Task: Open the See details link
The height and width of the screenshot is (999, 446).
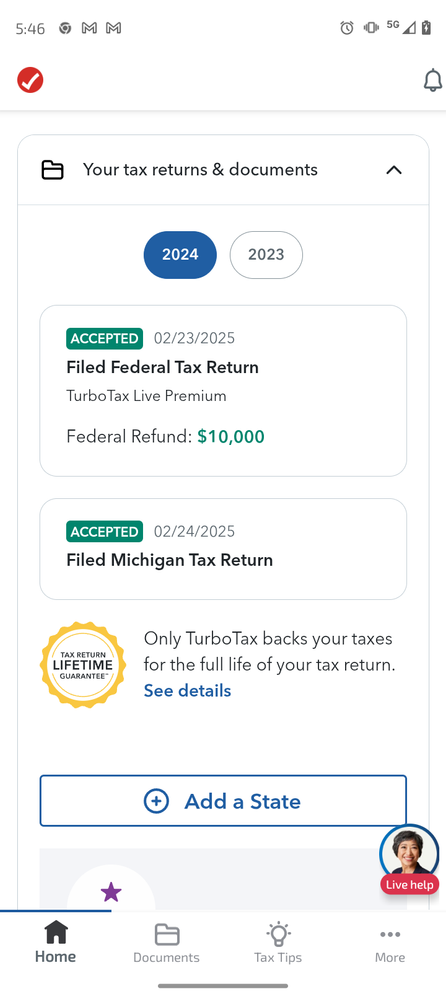Action: pos(187,691)
